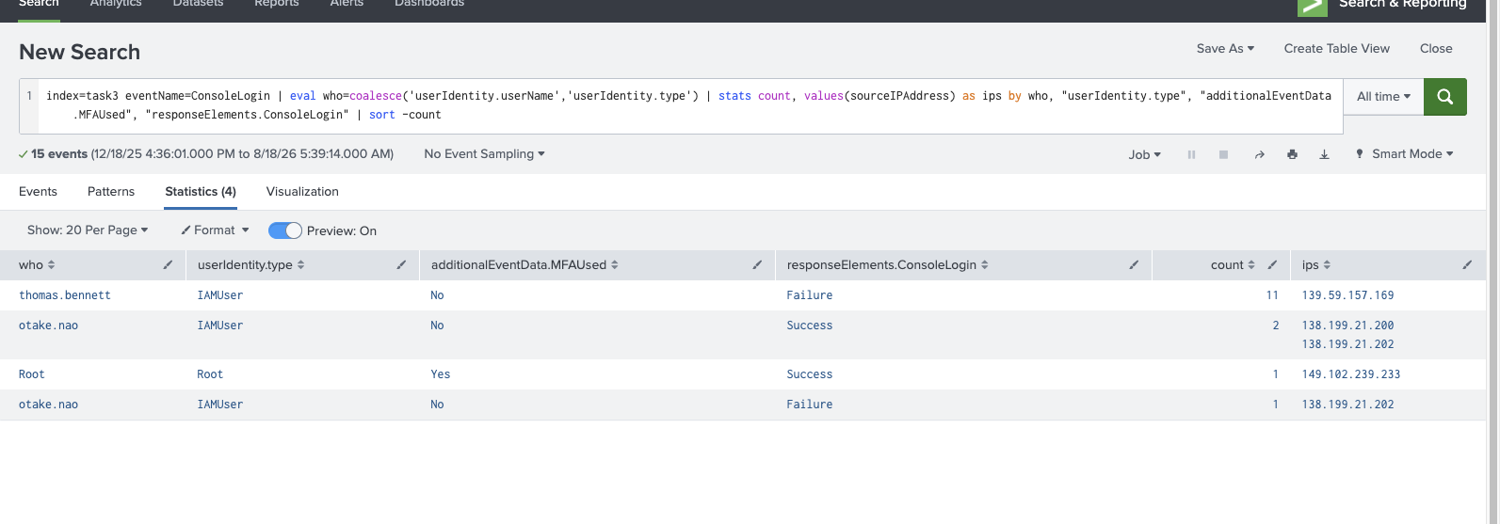Sort by the count column arrows
This screenshot has height=524, width=1500.
point(1252,265)
